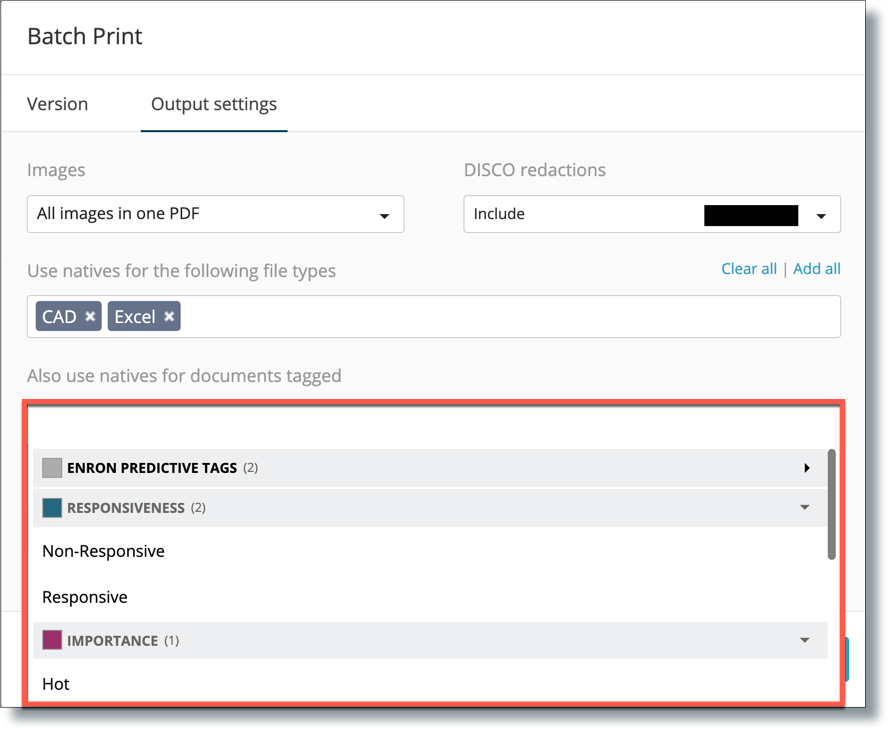This screenshot has width=888, height=730.
Task: Remove the CAD file type chip
Action: 90,317
